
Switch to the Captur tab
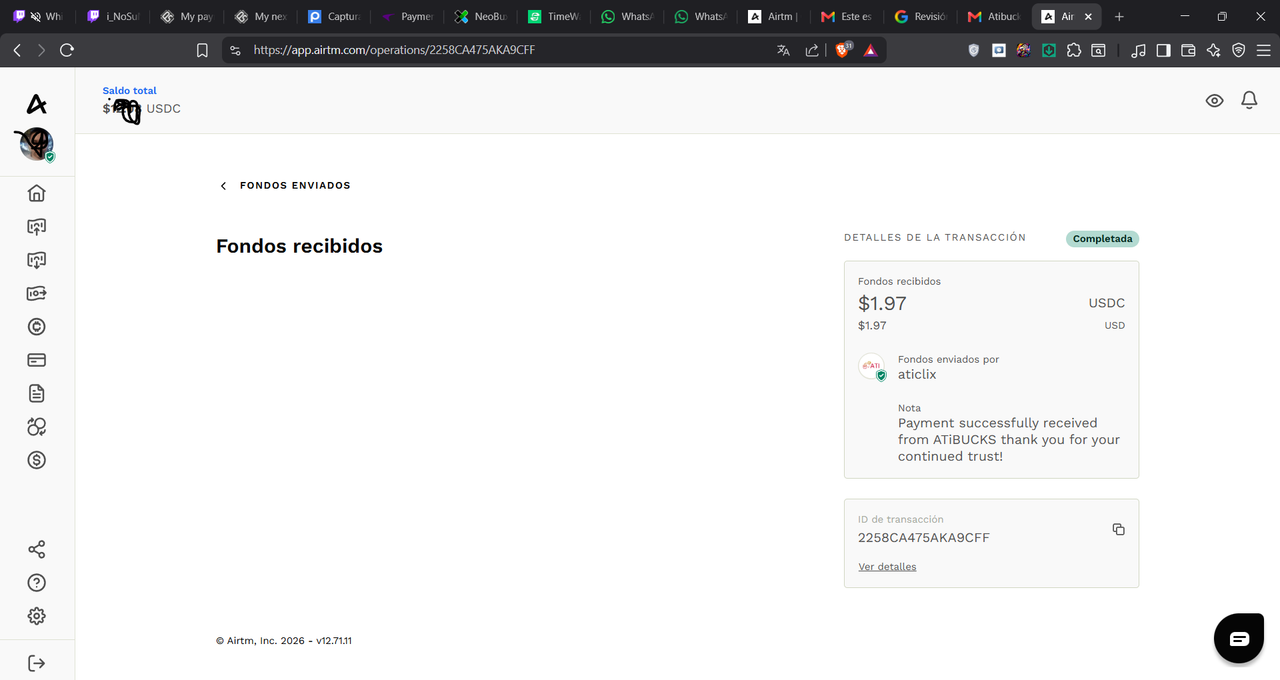(x=335, y=17)
